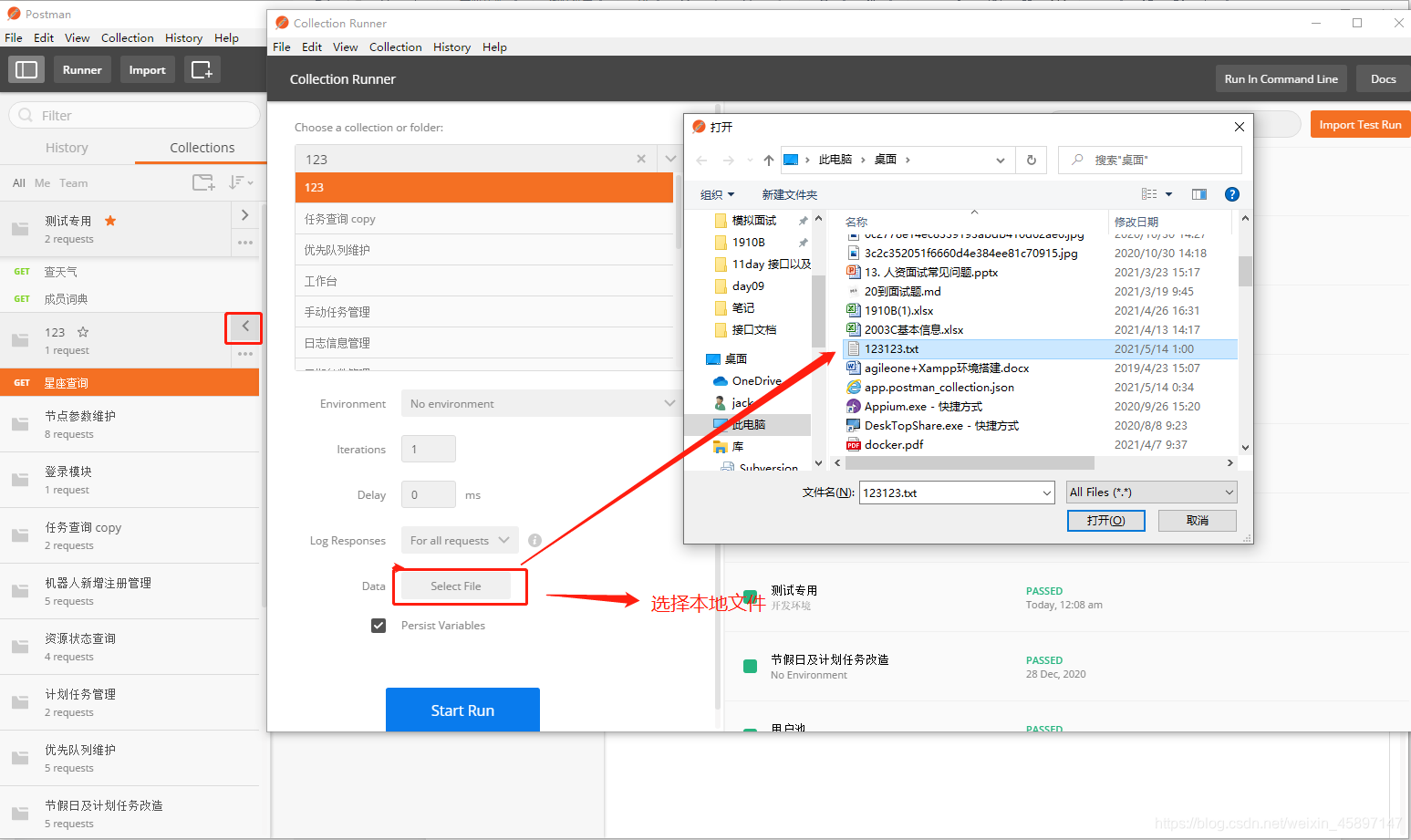Viewport: 1411px width, 840px height.
Task: Click the dialog search 桌面 field
Action: tap(1149, 160)
